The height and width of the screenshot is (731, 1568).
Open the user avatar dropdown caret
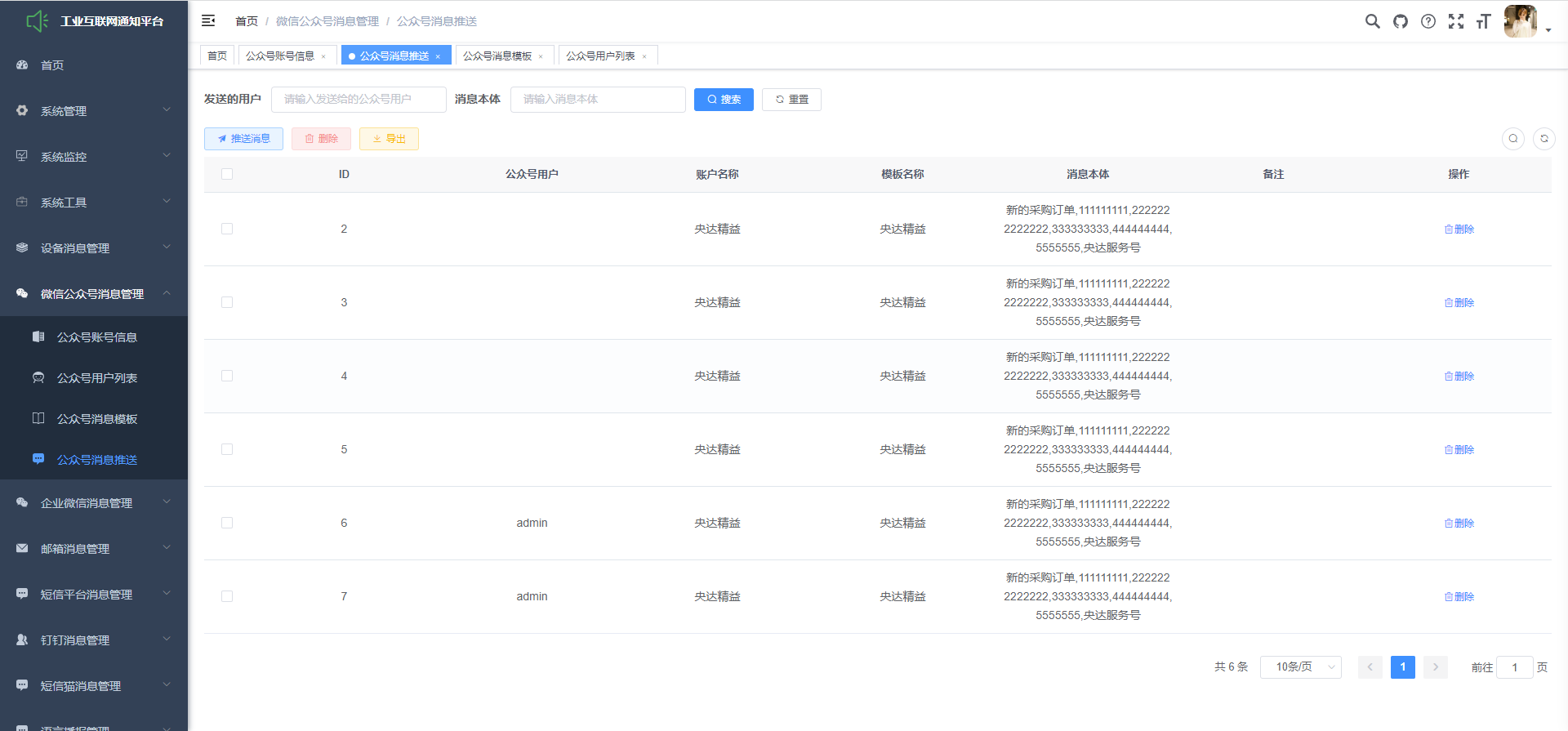click(x=1548, y=30)
